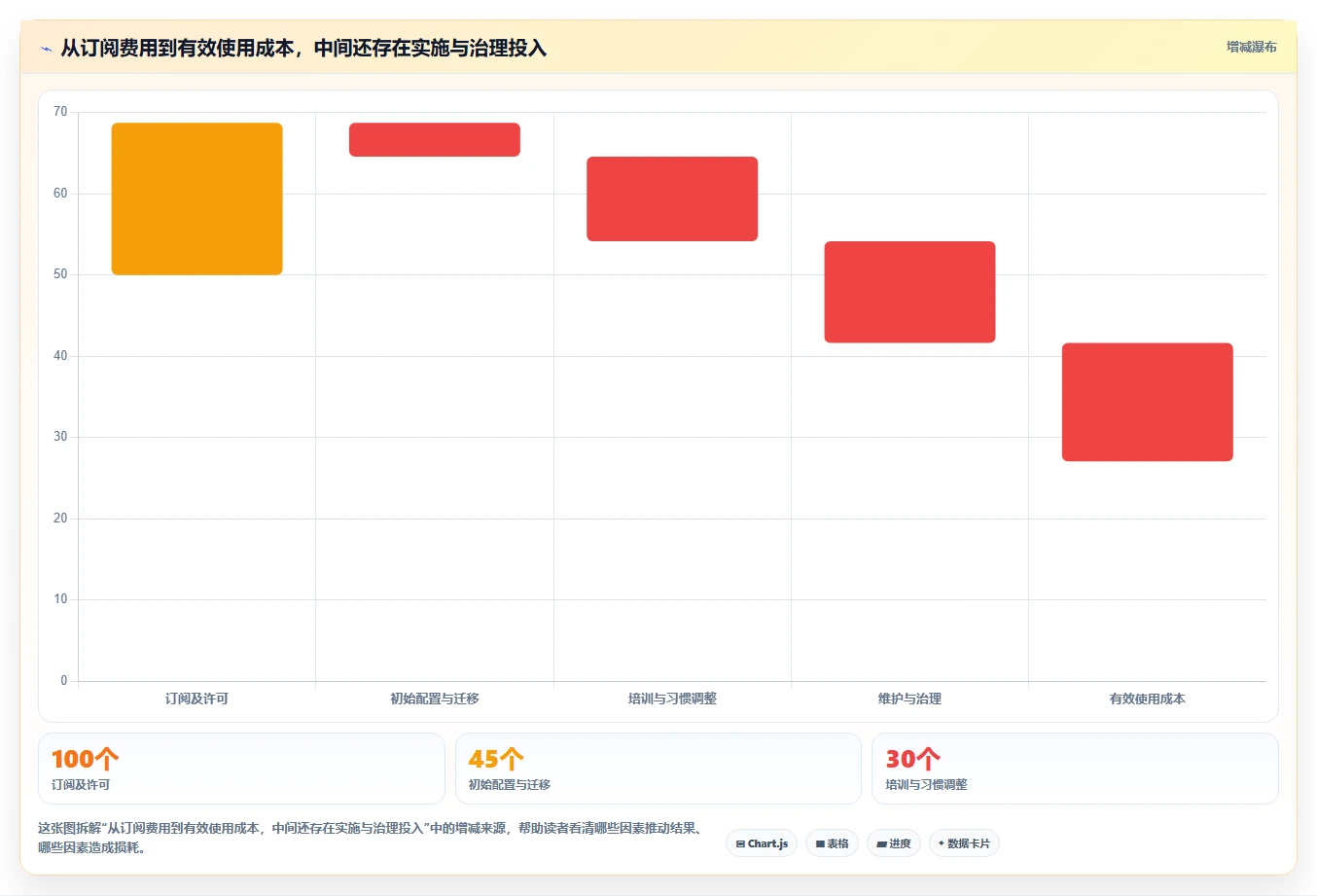
Task: Click the 增减瀑布 label in the header
Action: click(1251, 47)
